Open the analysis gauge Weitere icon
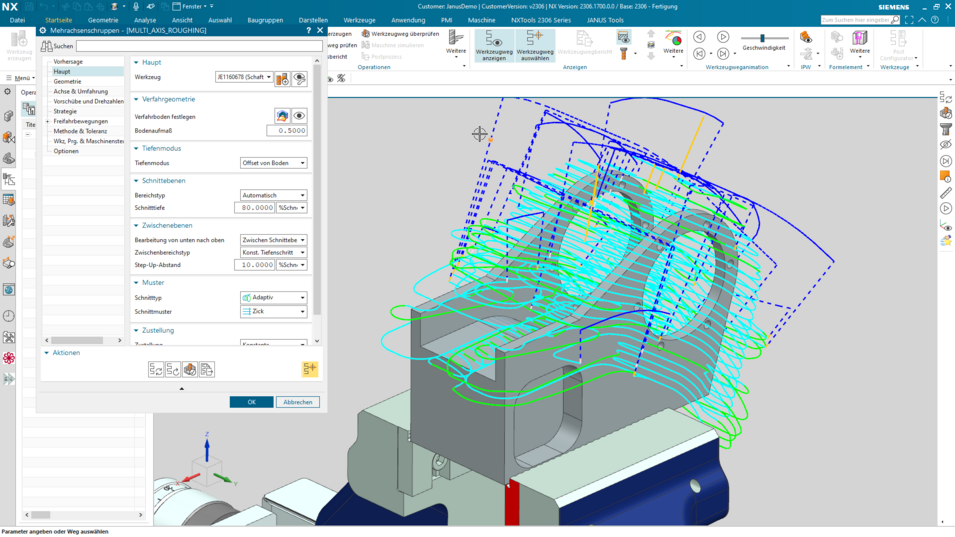This screenshot has width=955, height=537. tap(673, 42)
